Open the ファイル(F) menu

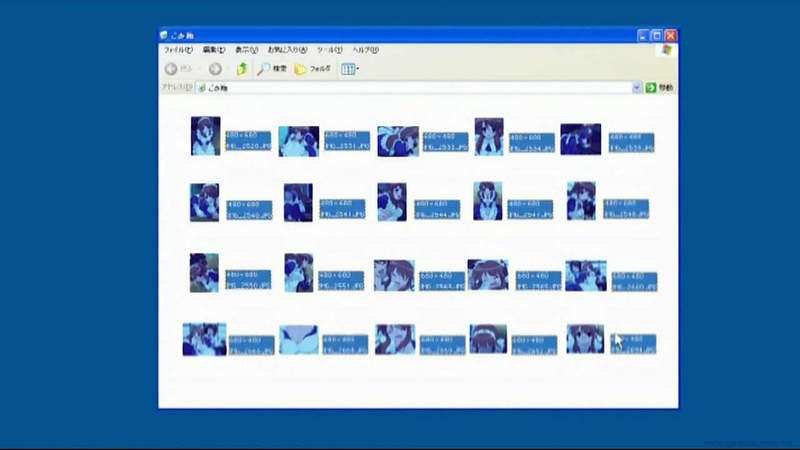click(178, 50)
